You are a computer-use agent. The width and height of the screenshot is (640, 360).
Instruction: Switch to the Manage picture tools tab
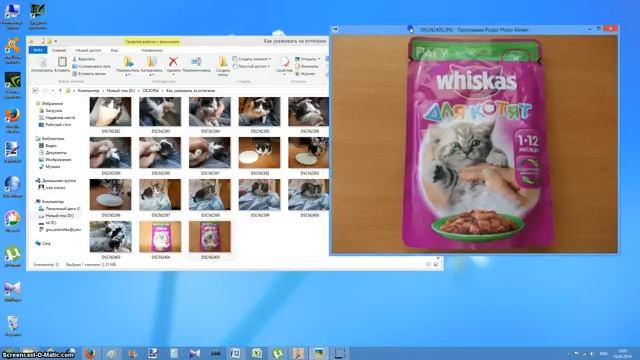pyautogui.click(x=152, y=50)
